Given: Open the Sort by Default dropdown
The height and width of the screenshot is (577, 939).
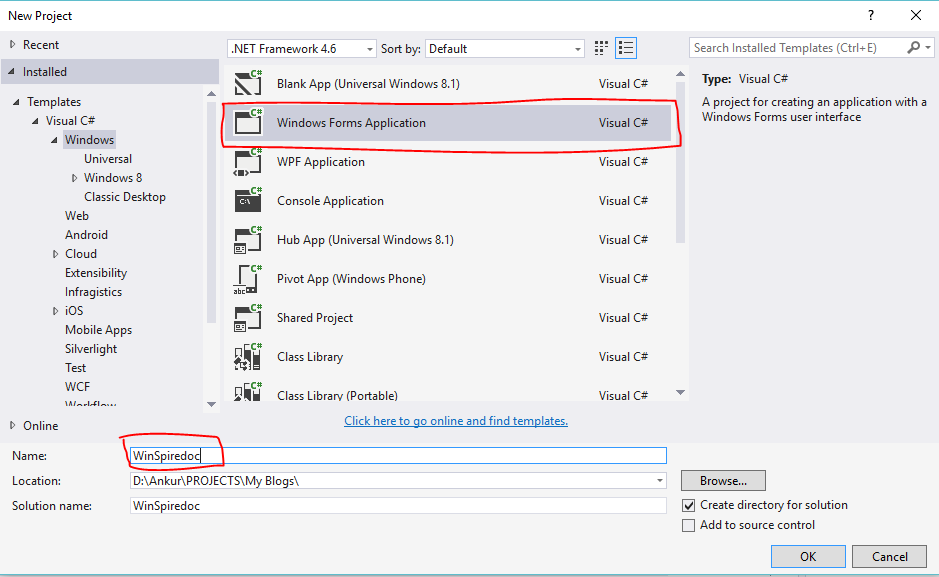Looking at the screenshot, I should 575,47.
